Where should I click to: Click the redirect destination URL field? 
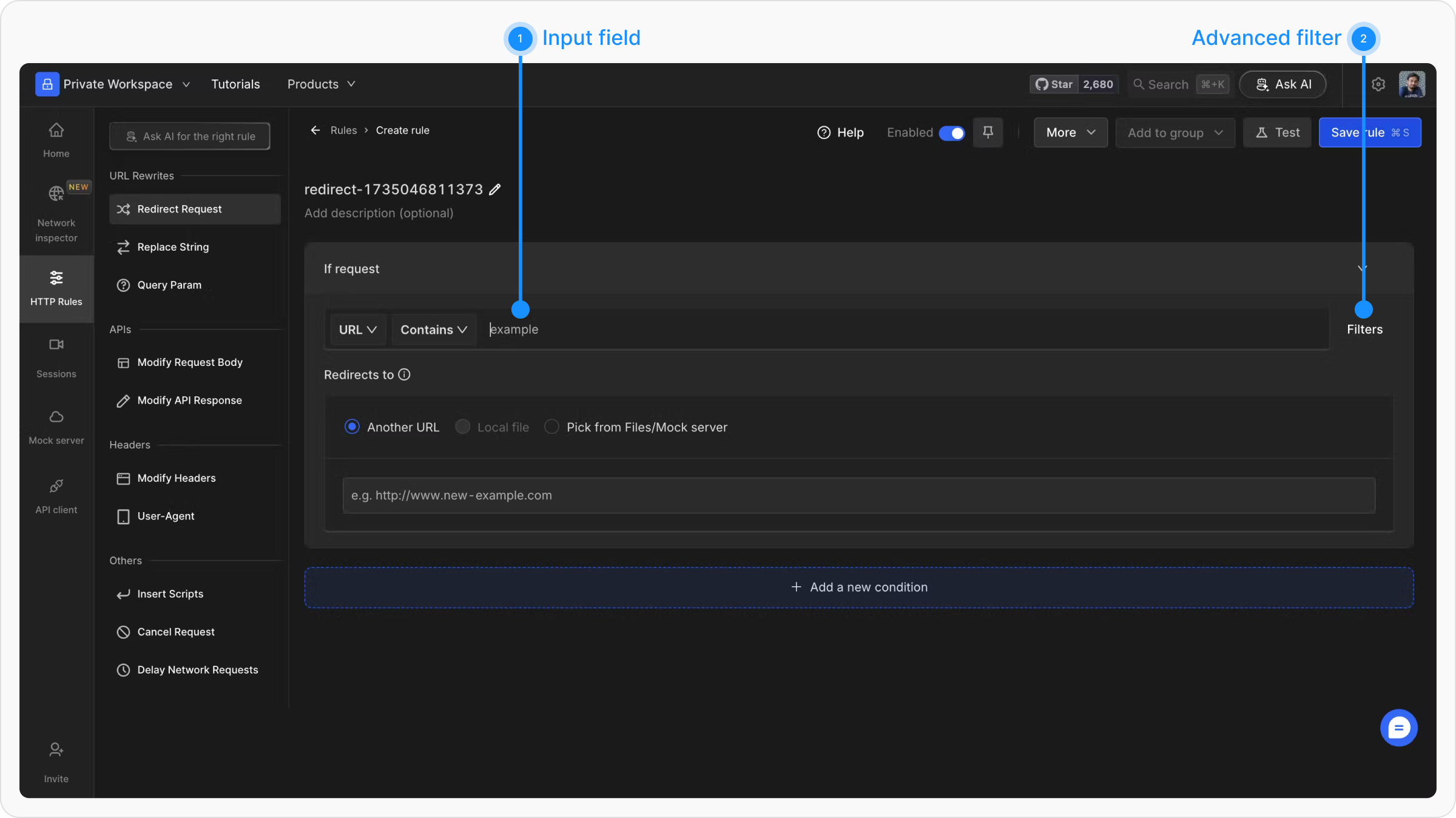[x=858, y=495]
